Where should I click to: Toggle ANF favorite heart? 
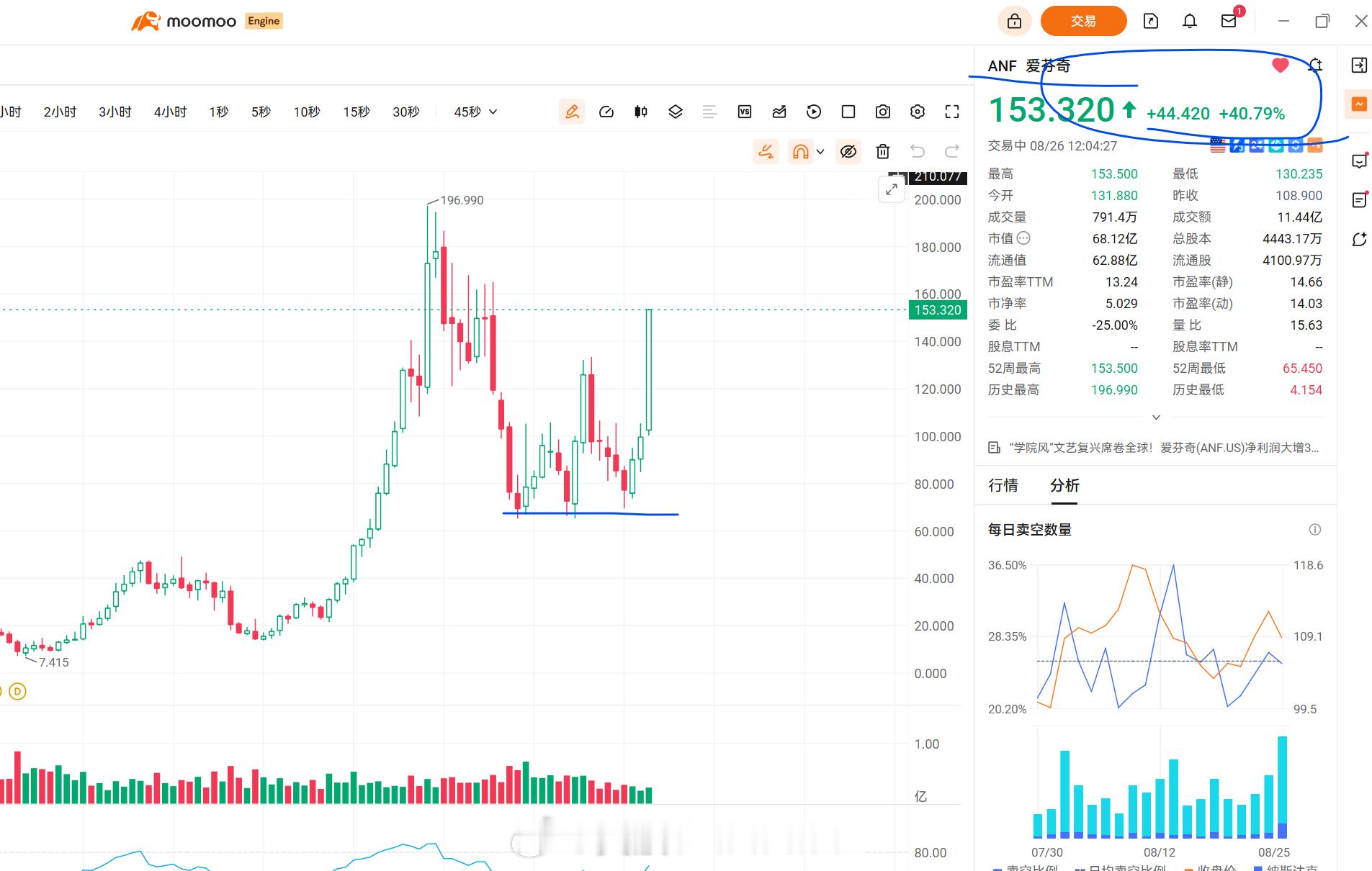[x=1281, y=66]
